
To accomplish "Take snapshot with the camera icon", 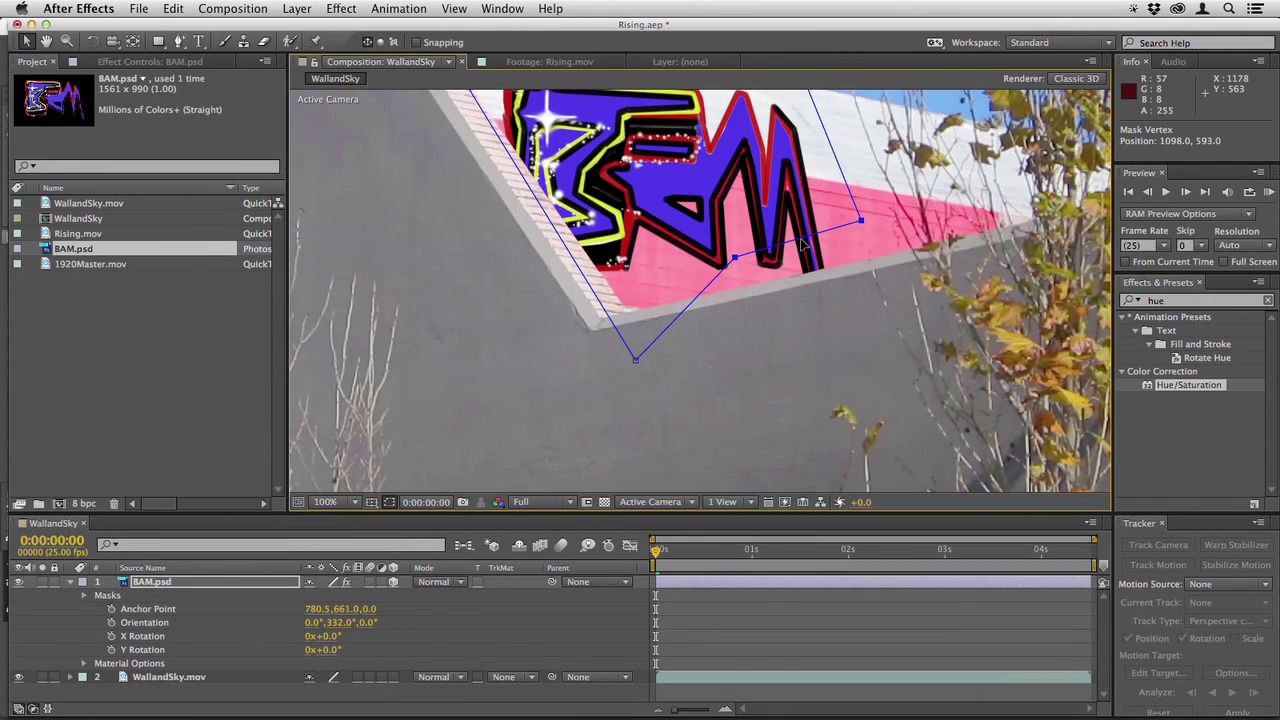I will point(463,502).
